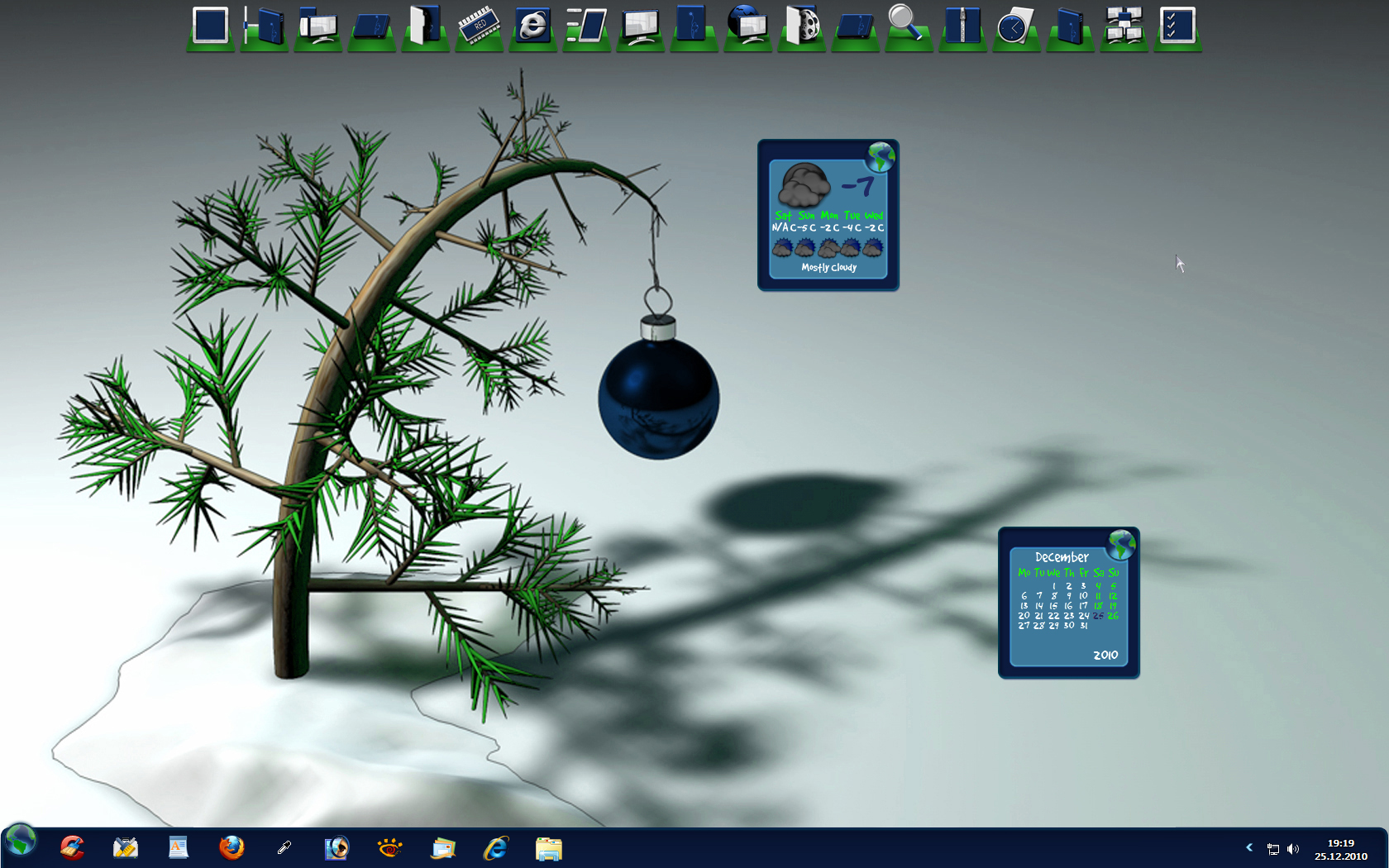The image size is (1389, 868).
Task: Select highlighted date 25 on the calendar
Action: coord(1098,616)
